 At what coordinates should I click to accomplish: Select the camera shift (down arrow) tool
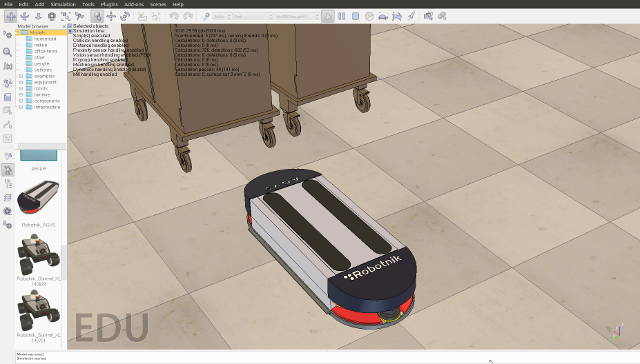point(38,16)
